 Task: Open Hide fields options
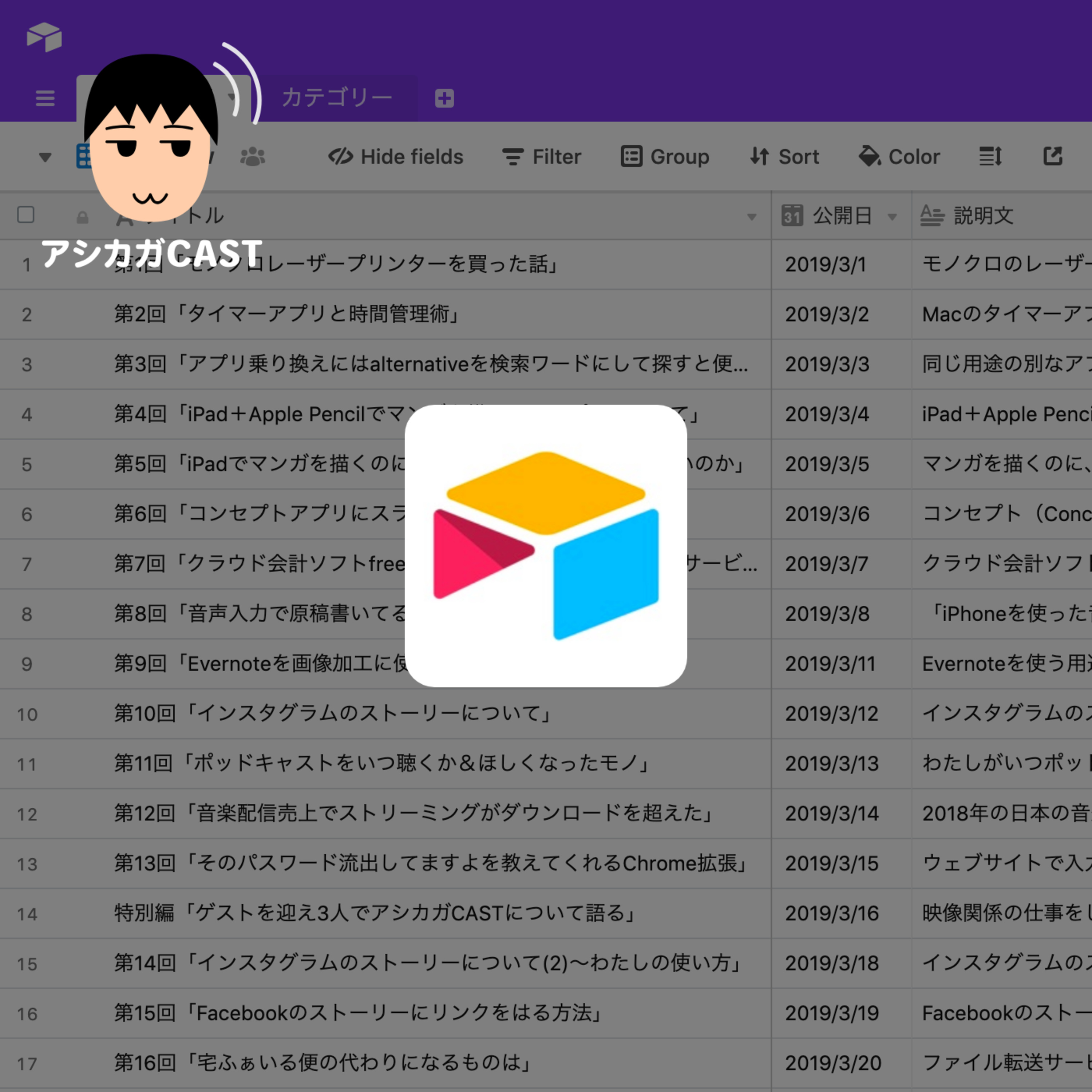(396, 157)
